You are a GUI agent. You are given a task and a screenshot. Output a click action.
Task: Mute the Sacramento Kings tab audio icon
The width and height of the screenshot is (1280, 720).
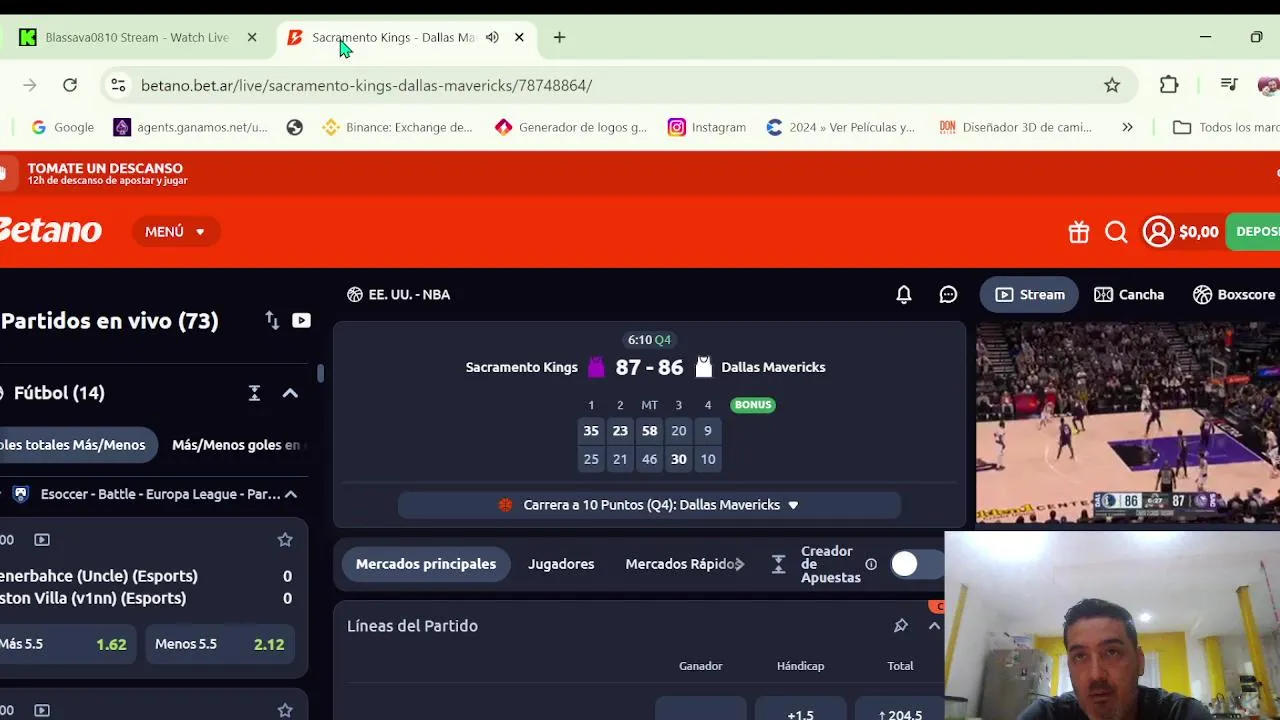coord(492,37)
